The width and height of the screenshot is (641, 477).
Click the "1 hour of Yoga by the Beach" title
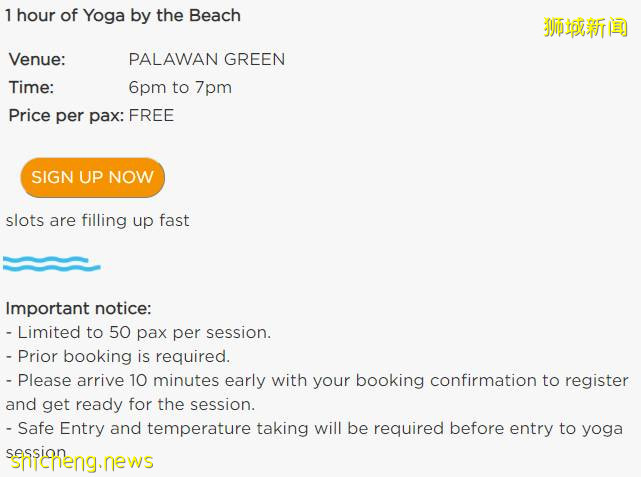pos(123,15)
